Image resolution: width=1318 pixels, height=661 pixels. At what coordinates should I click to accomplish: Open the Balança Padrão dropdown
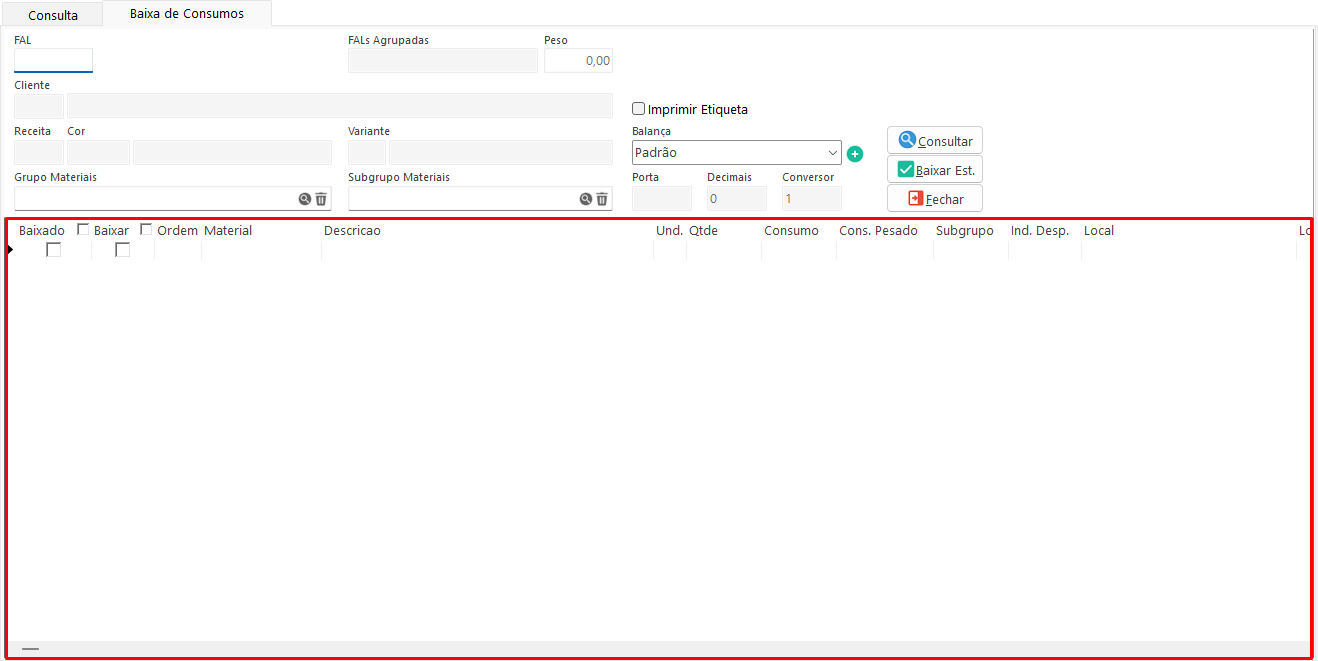(x=737, y=153)
